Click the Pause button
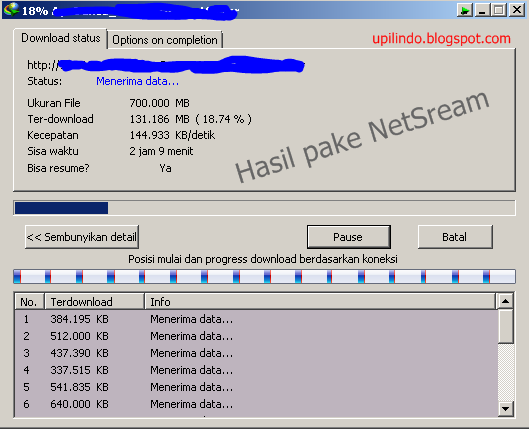The image size is (529, 429). pos(349,237)
